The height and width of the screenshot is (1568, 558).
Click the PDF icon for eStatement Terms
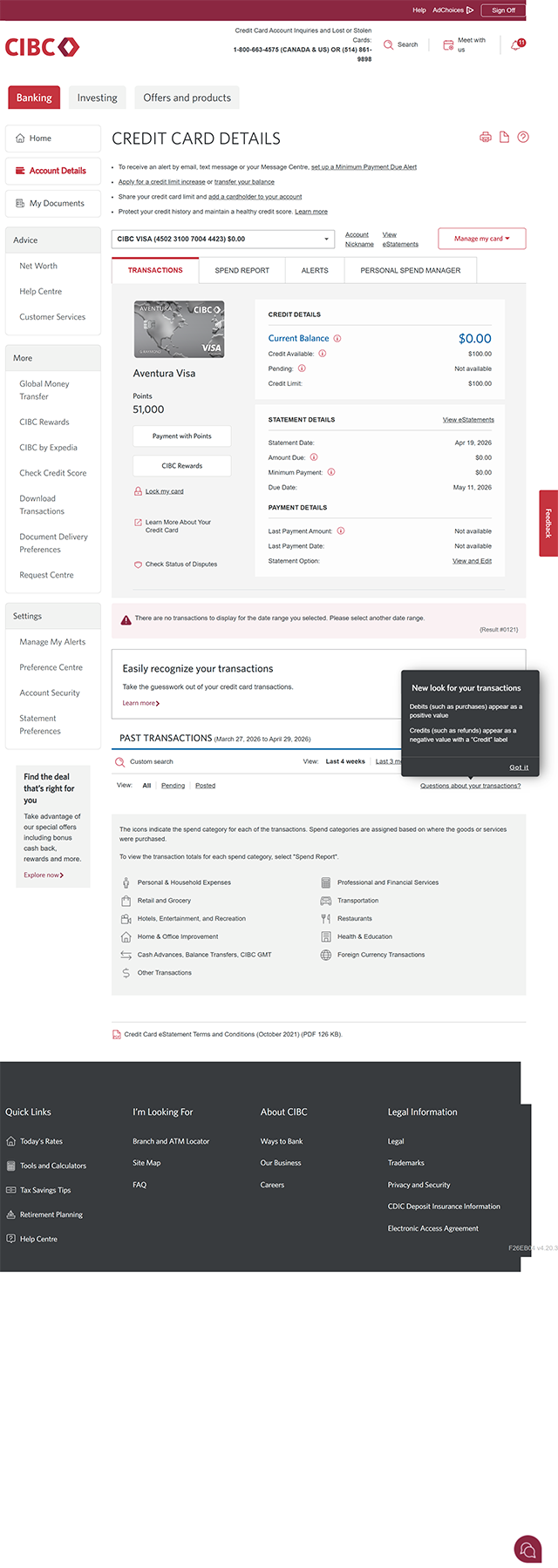pyautogui.click(x=117, y=1035)
